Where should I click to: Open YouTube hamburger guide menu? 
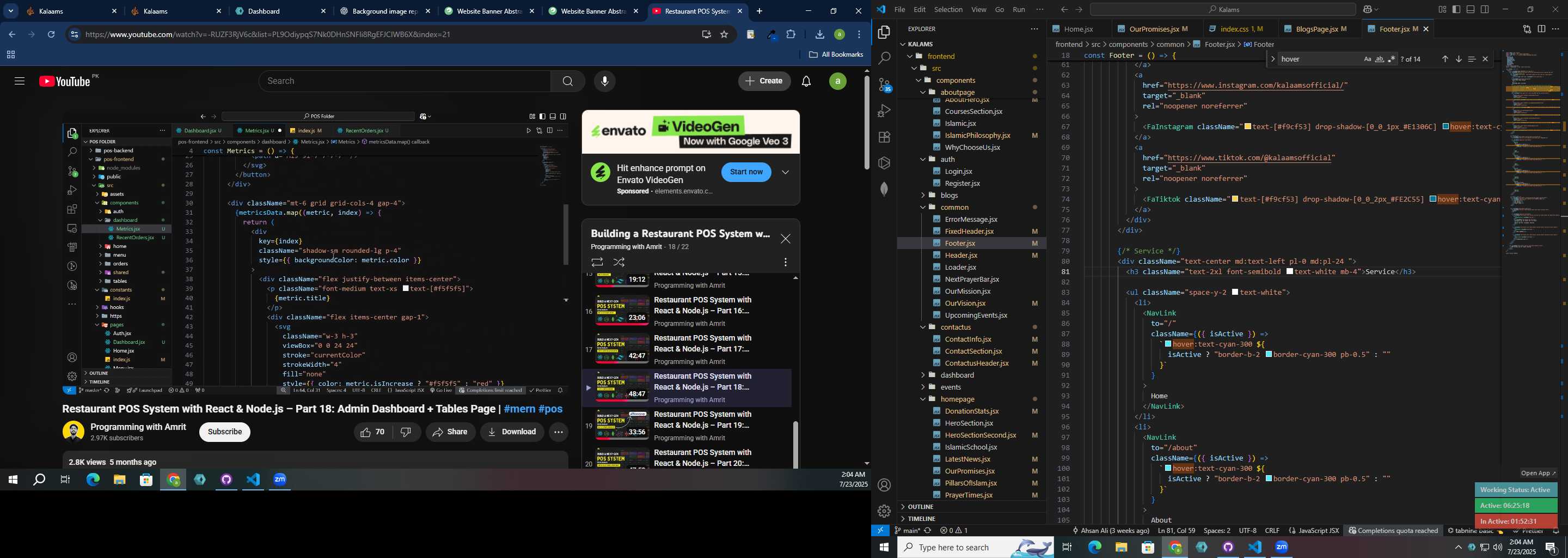[19, 81]
